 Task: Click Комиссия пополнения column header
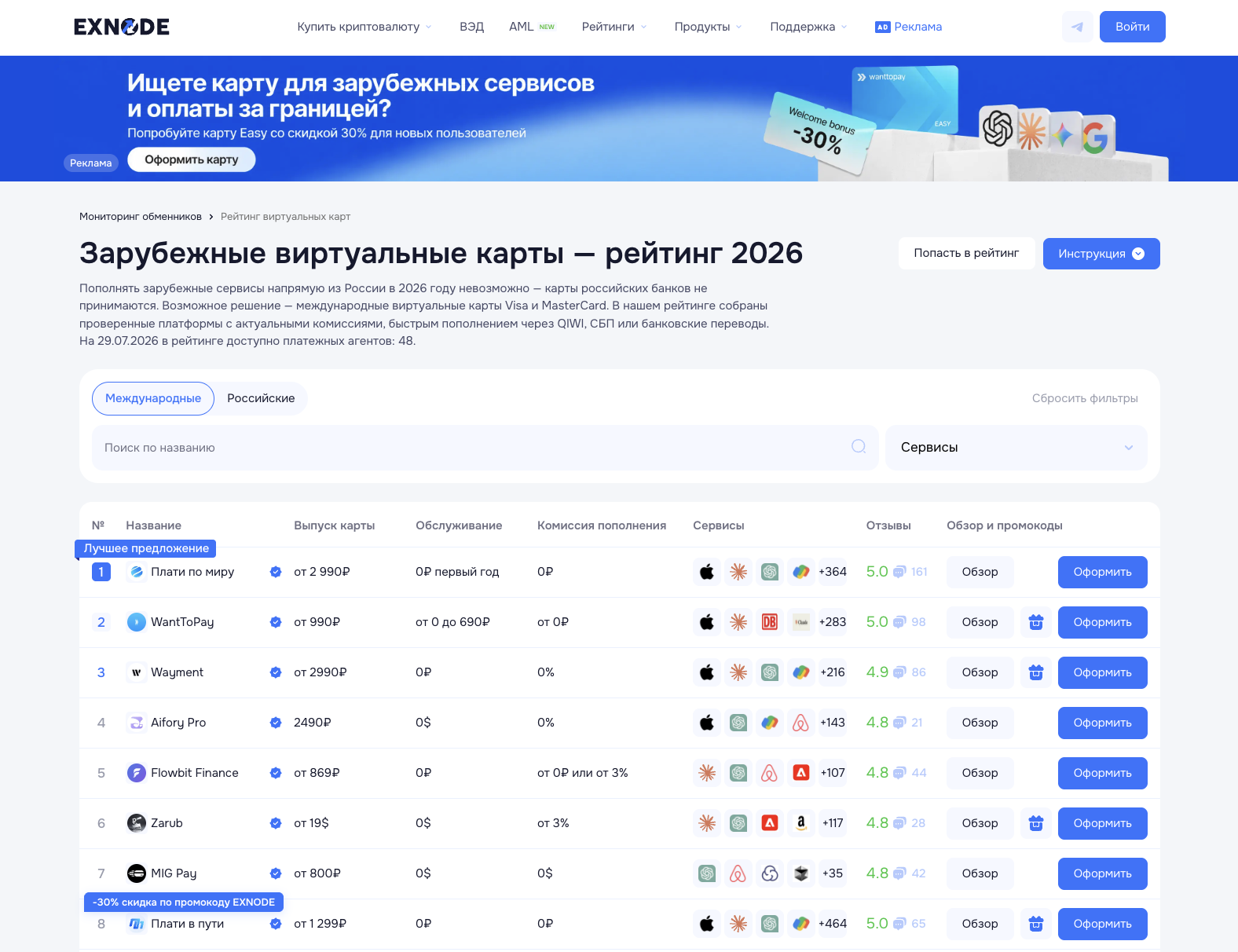(602, 525)
